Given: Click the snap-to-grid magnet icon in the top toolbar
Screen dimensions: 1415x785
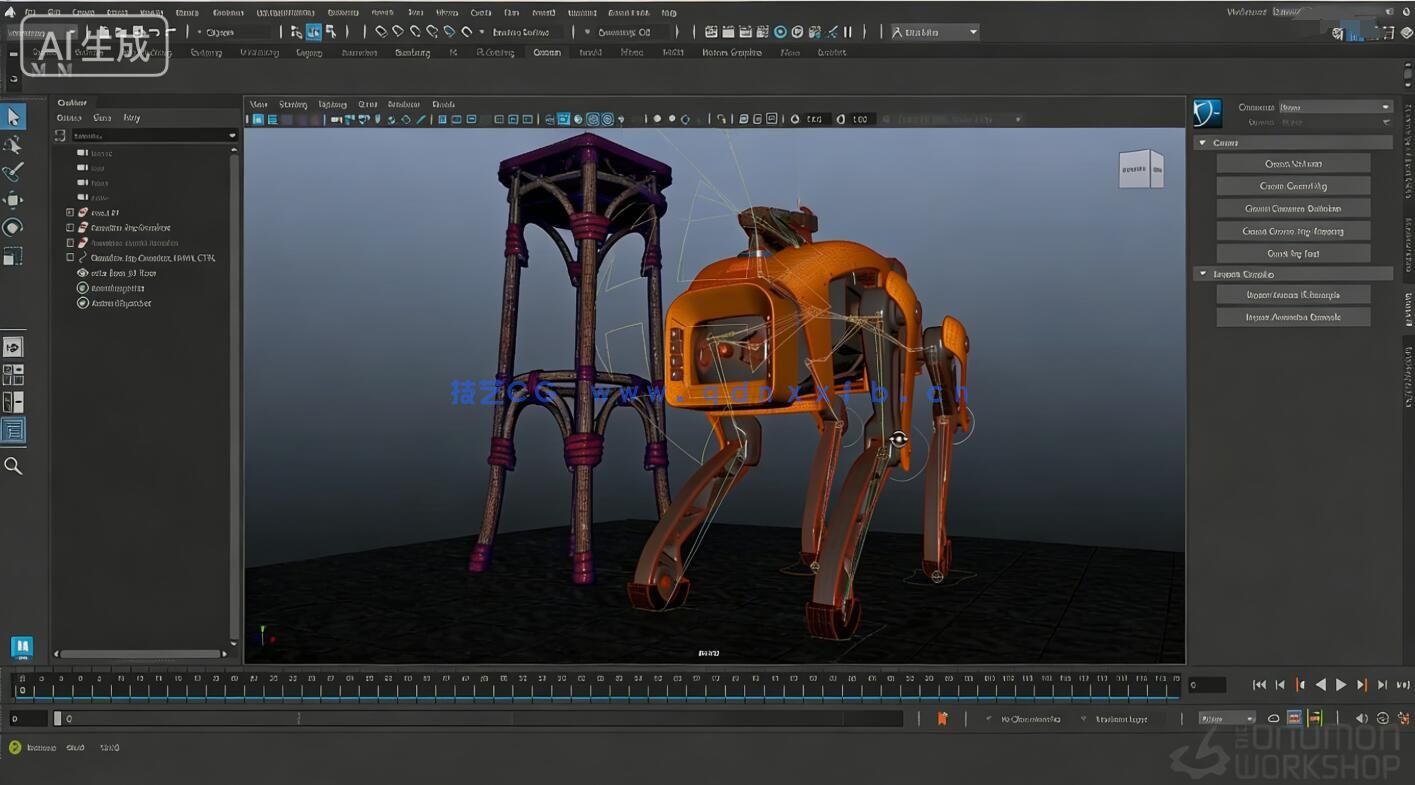Looking at the screenshot, I should [380, 31].
